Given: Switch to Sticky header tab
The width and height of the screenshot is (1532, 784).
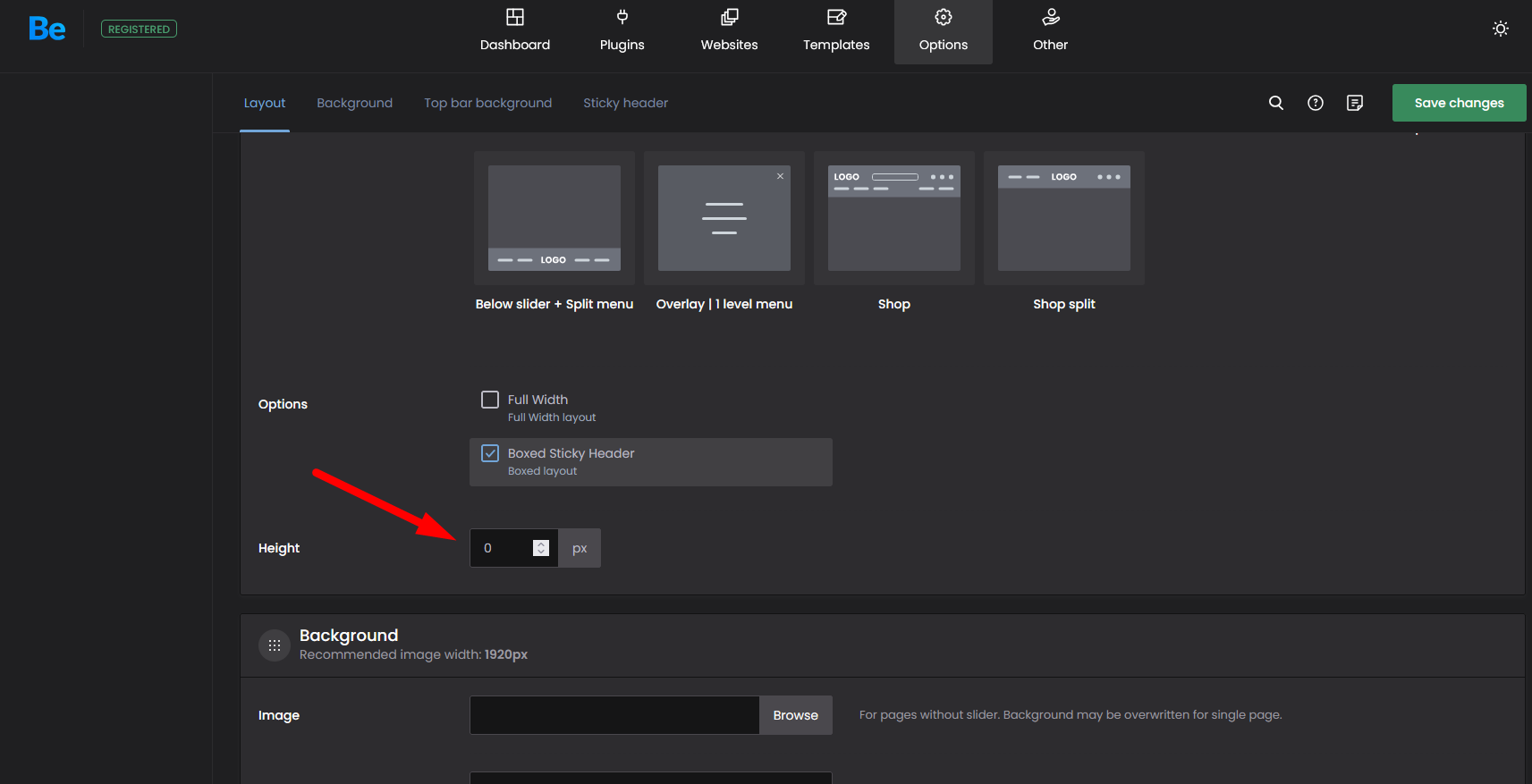Looking at the screenshot, I should [x=626, y=103].
